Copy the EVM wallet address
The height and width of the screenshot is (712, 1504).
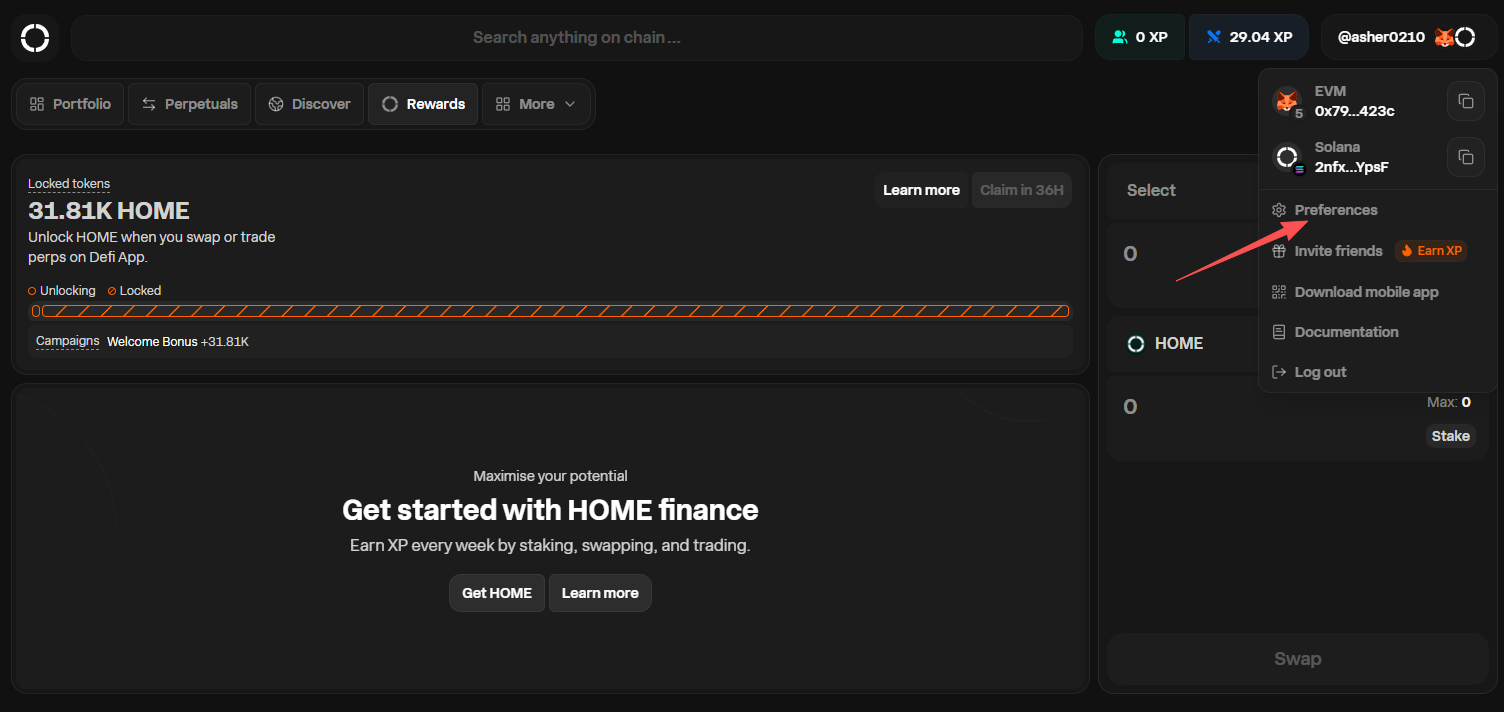pos(1465,101)
